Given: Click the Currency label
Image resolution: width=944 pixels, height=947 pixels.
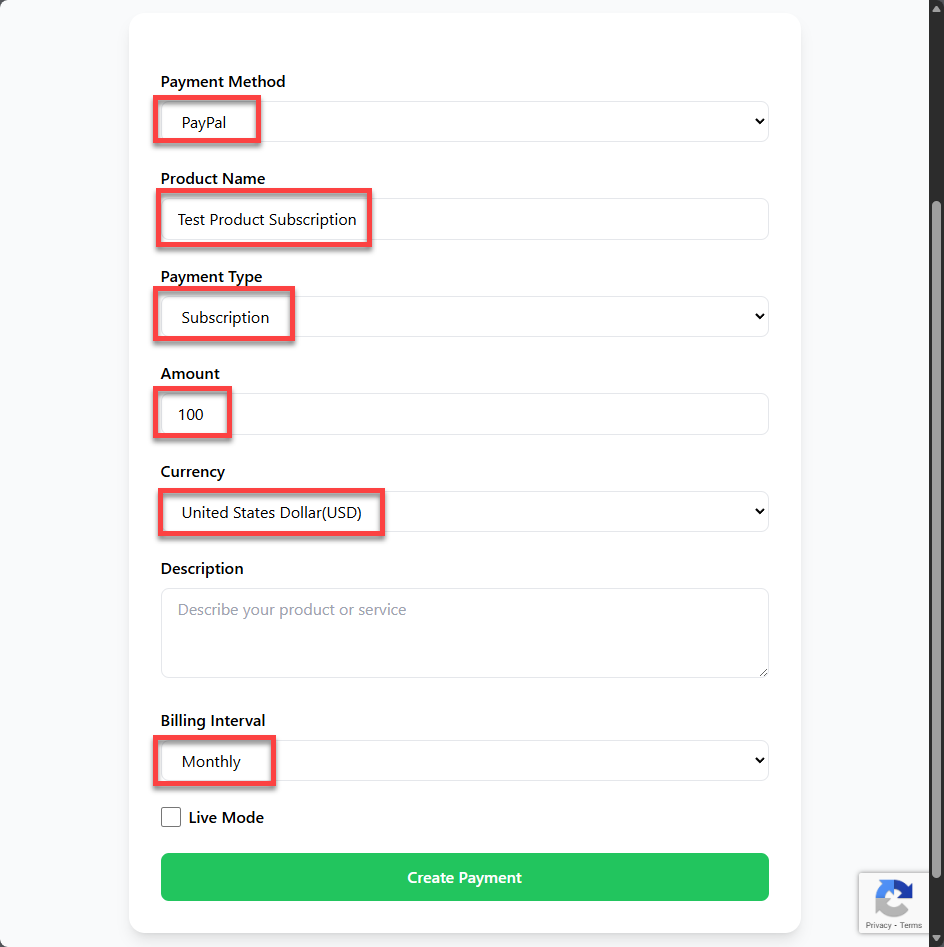Looking at the screenshot, I should click(193, 471).
